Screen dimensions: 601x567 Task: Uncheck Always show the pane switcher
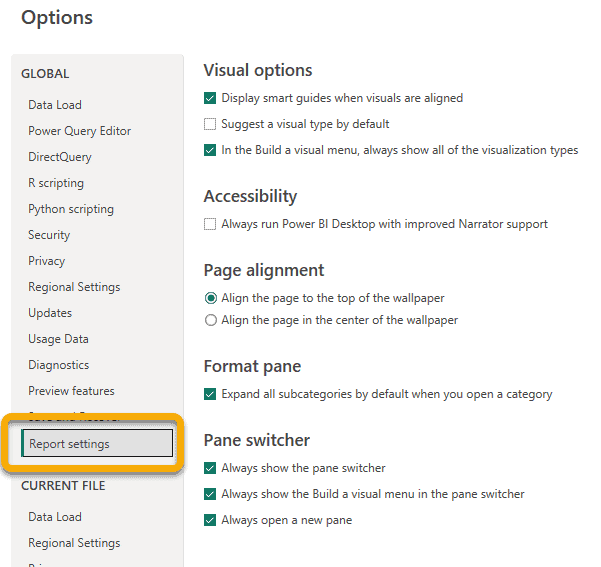click(x=210, y=468)
